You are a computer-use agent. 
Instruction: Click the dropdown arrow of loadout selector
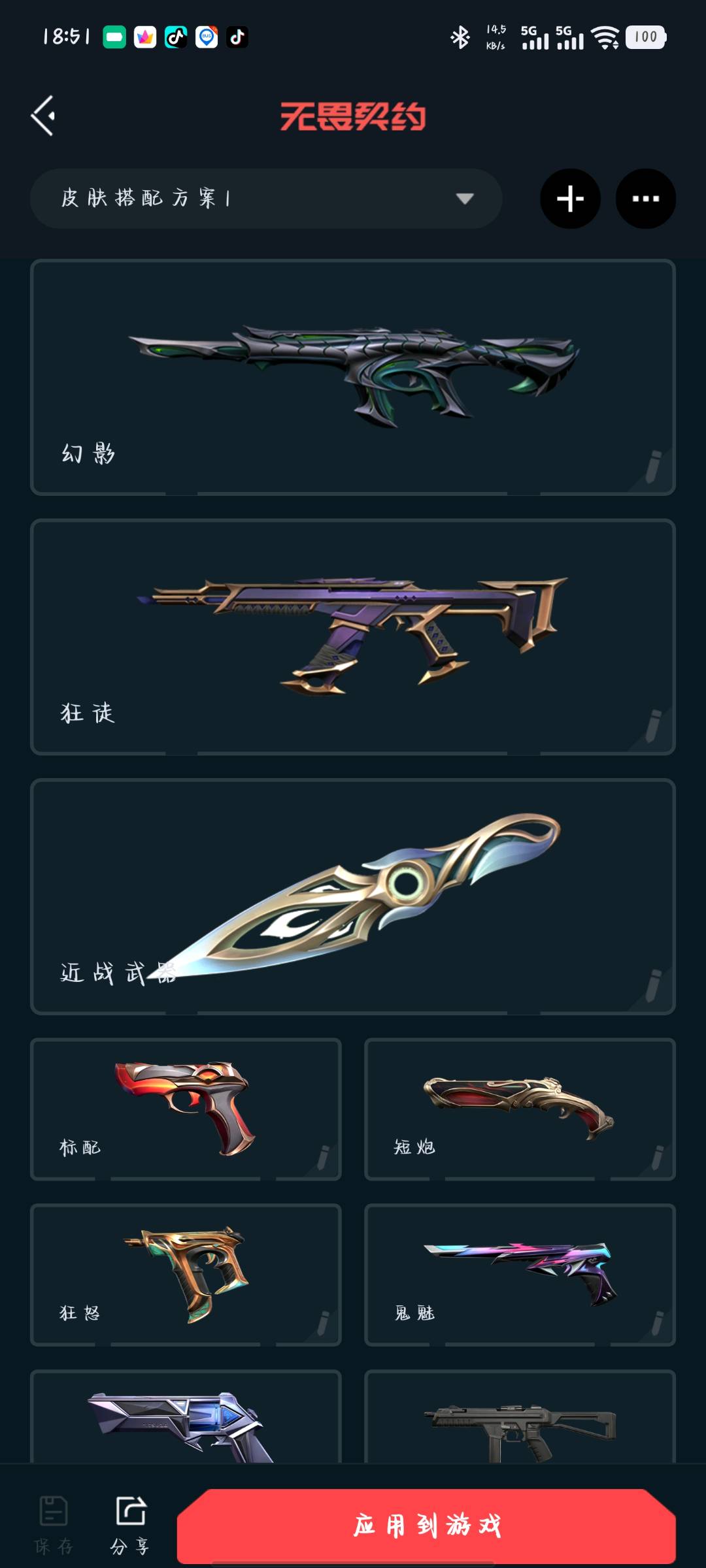465,199
